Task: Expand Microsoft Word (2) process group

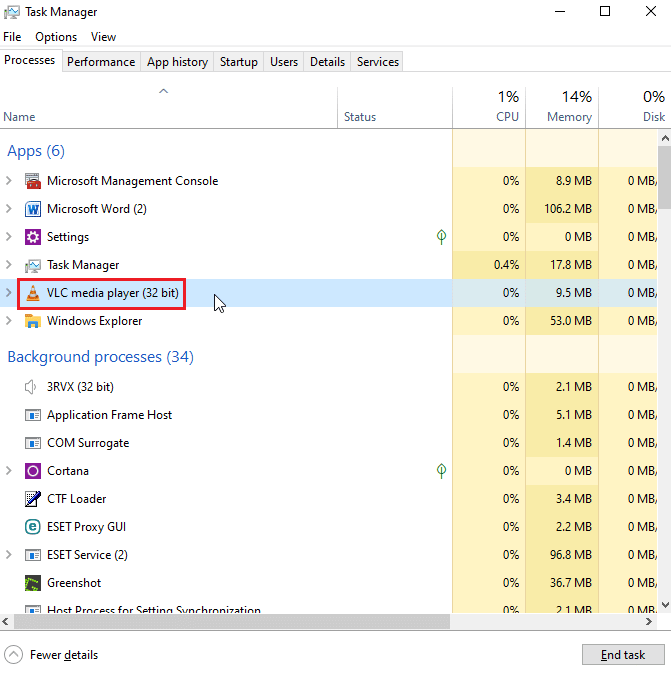Action: 9,209
